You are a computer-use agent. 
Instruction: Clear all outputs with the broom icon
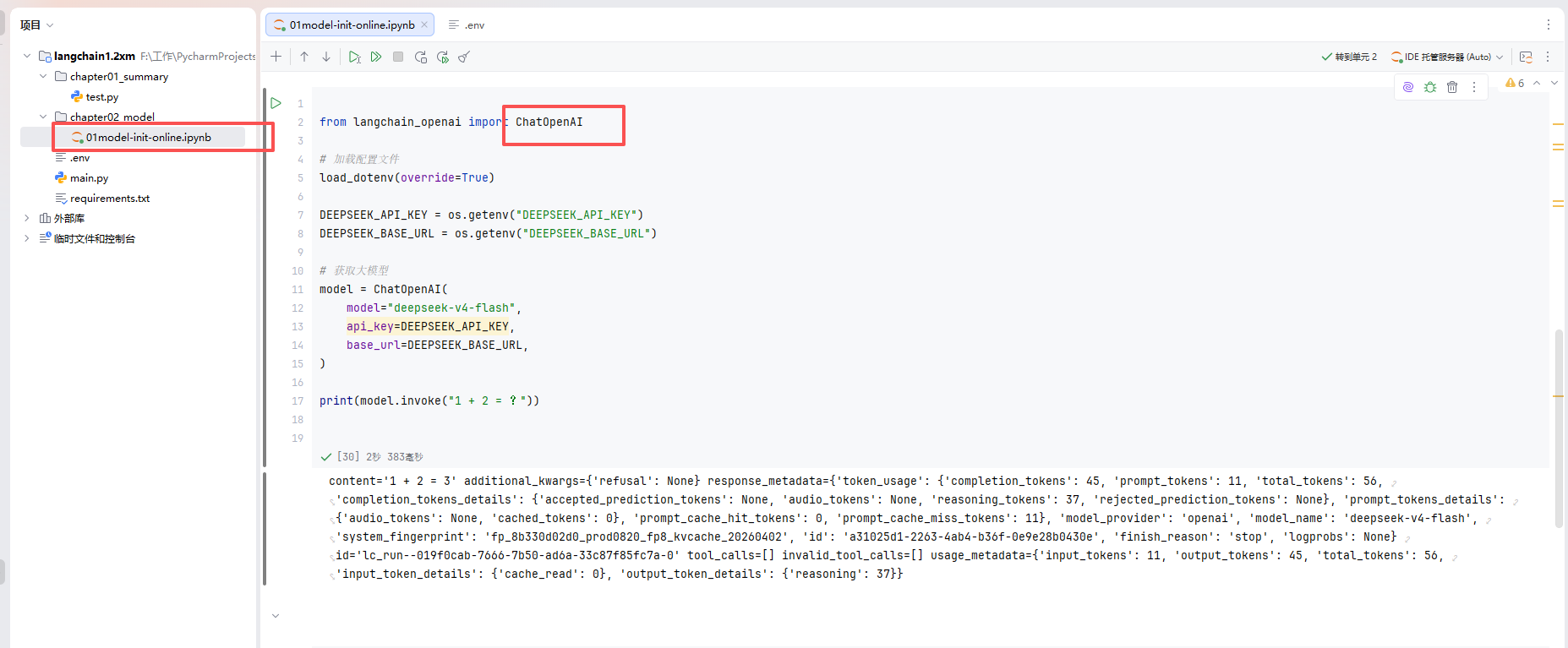[464, 57]
